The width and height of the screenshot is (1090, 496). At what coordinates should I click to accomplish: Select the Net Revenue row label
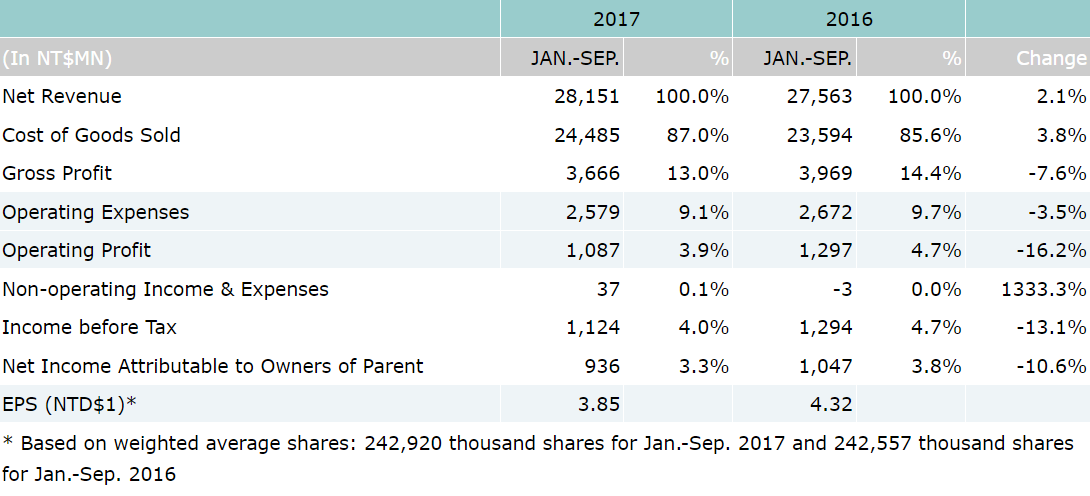coord(62,97)
